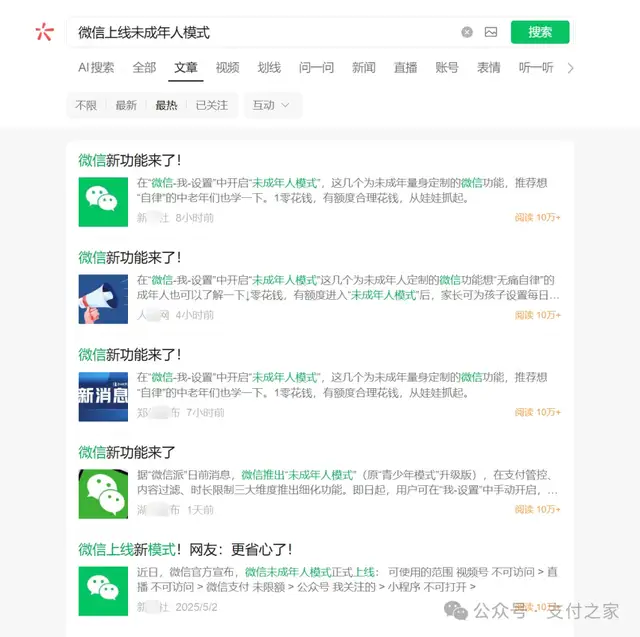
Task: Select the 文章 tab
Action: (x=186, y=67)
